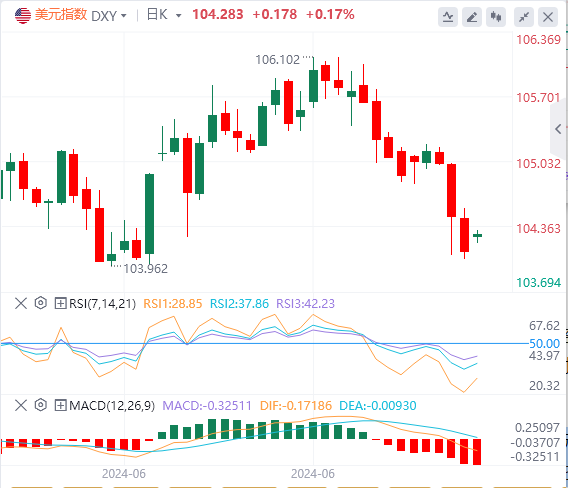Toggle the MACD panel plus box

(60, 405)
